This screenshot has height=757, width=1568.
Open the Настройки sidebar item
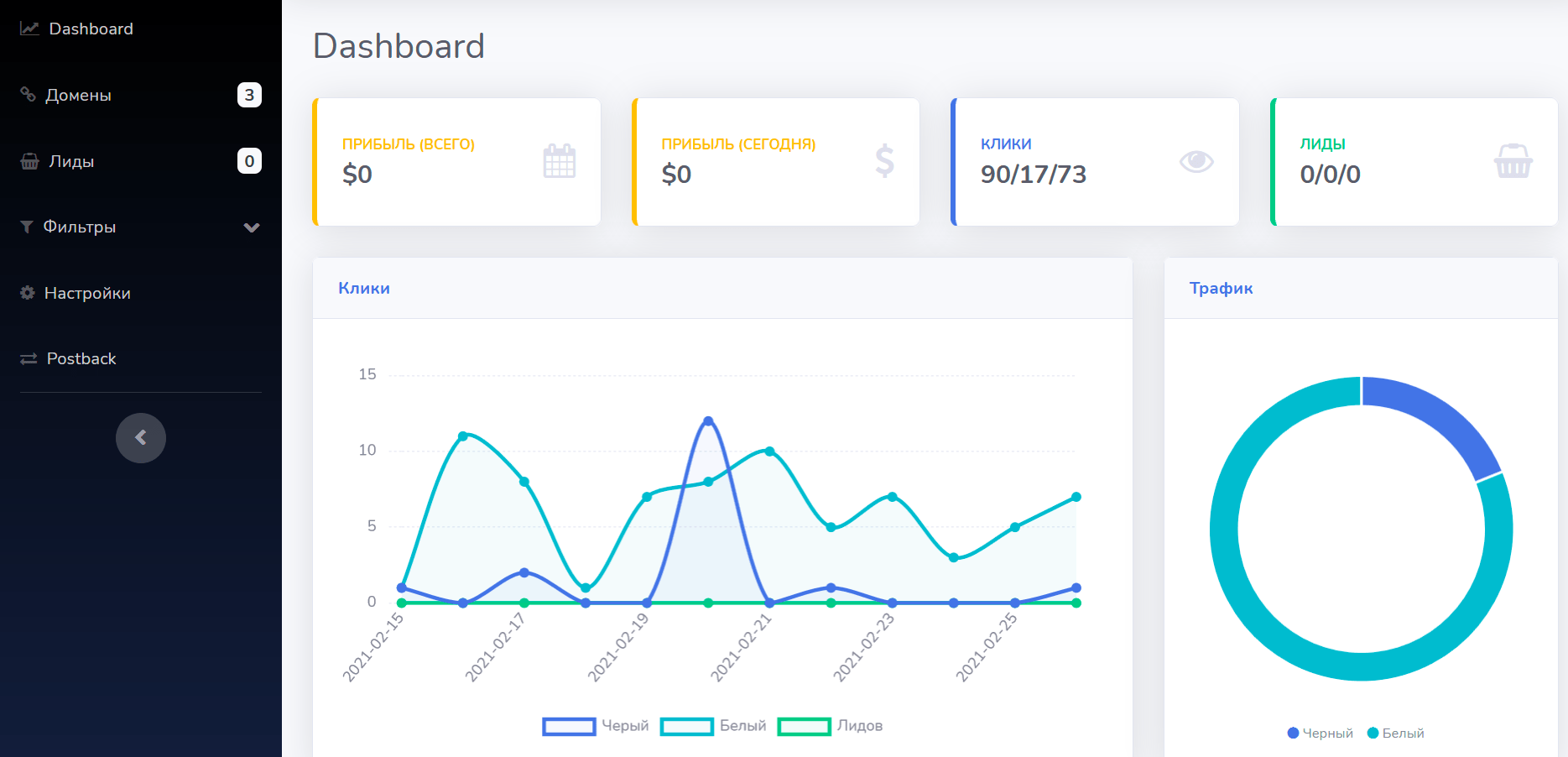tap(141, 293)
